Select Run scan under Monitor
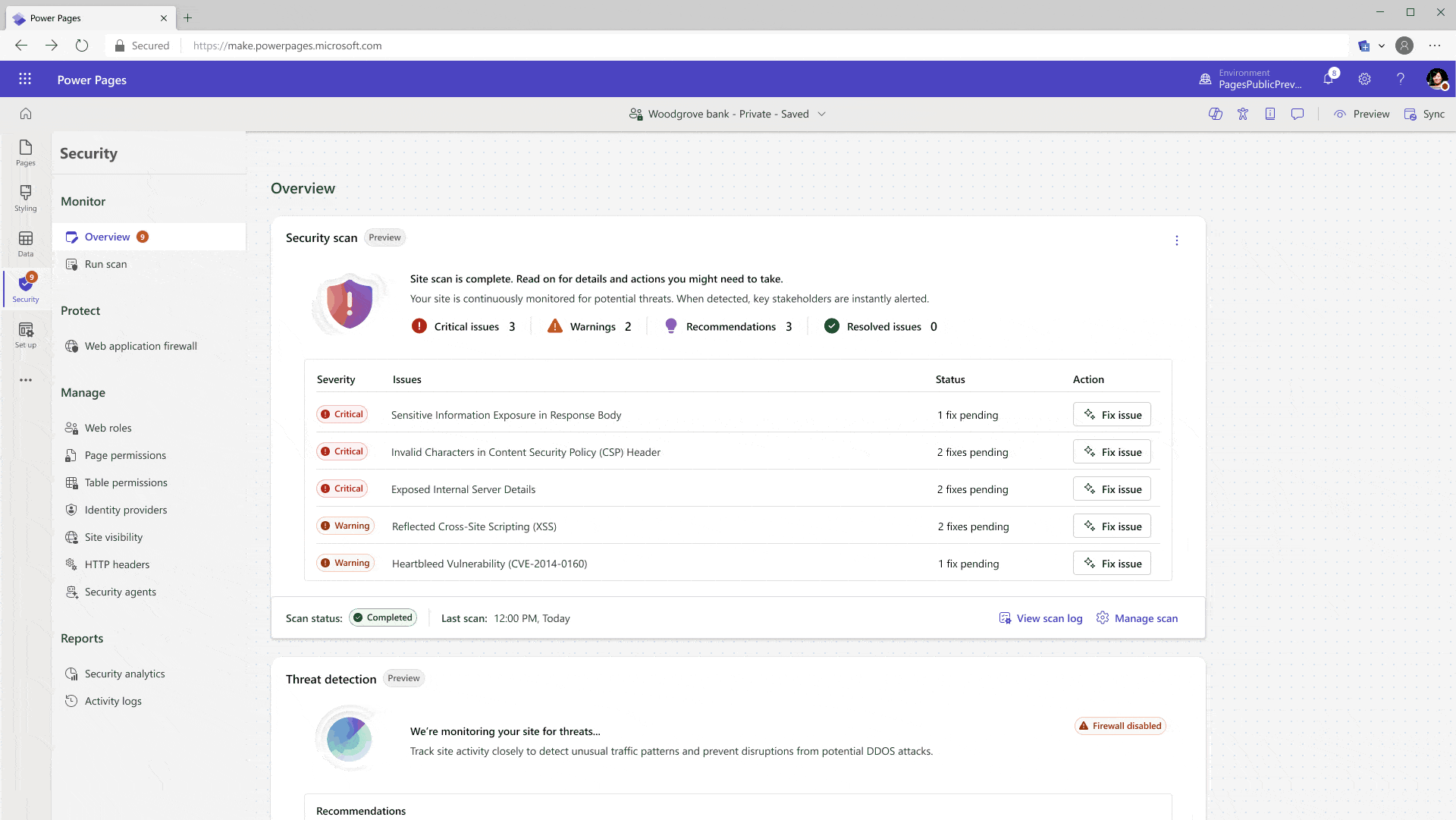1456x820 pixels. tap(105, 264)
